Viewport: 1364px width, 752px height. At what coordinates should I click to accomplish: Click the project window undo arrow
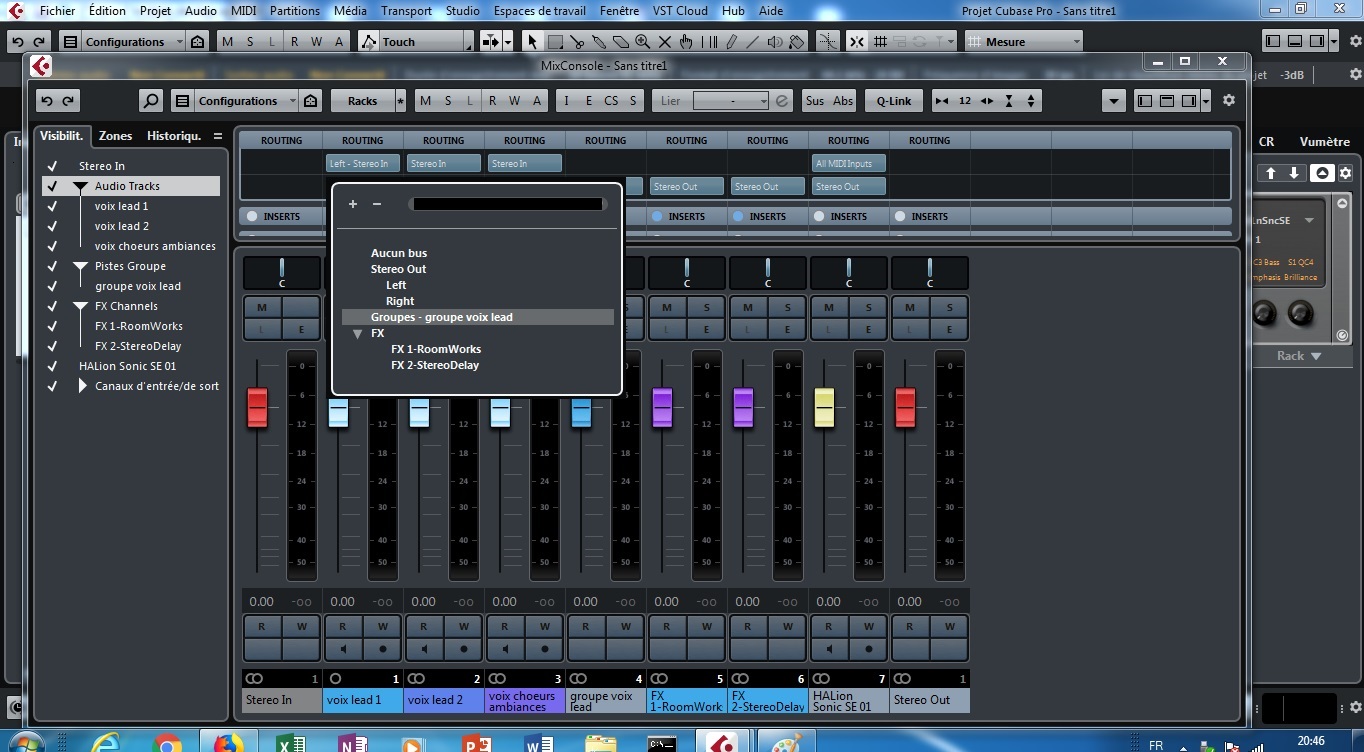[17, 42]
